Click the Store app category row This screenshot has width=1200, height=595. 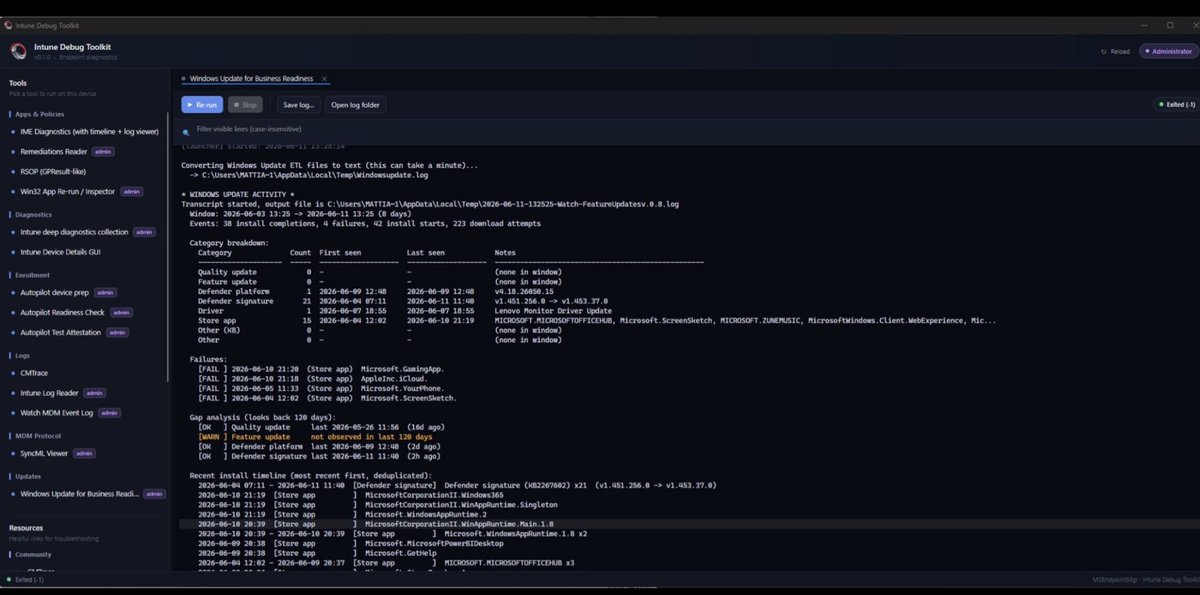point(597,320)
